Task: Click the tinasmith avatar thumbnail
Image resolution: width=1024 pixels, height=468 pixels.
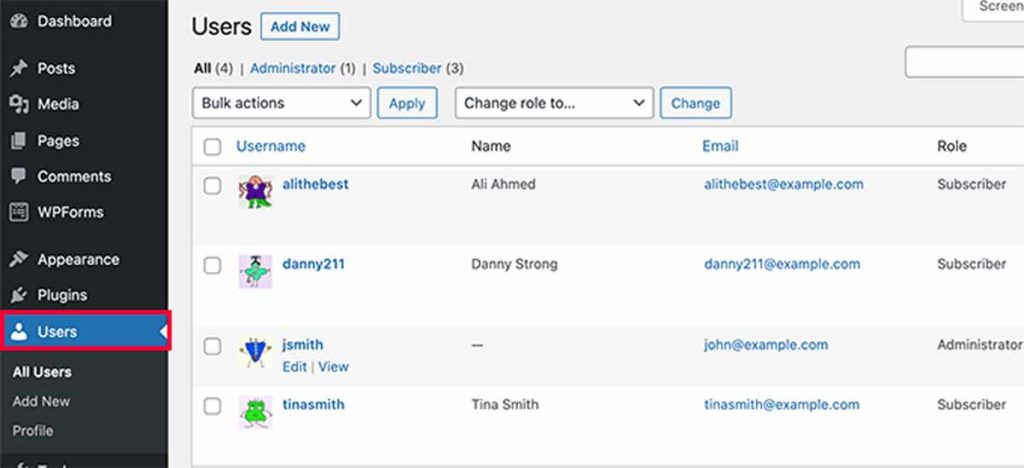Action: pos(255,412)
